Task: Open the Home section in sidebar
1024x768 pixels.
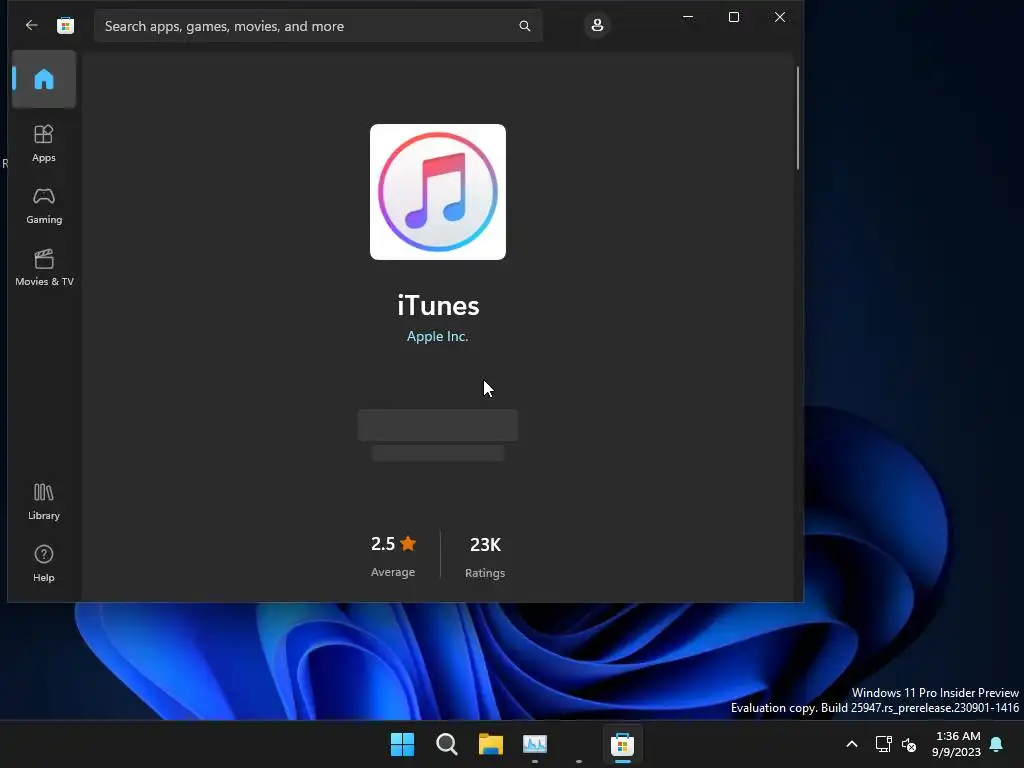Action: pyautogui.click(x=44, y=79)
